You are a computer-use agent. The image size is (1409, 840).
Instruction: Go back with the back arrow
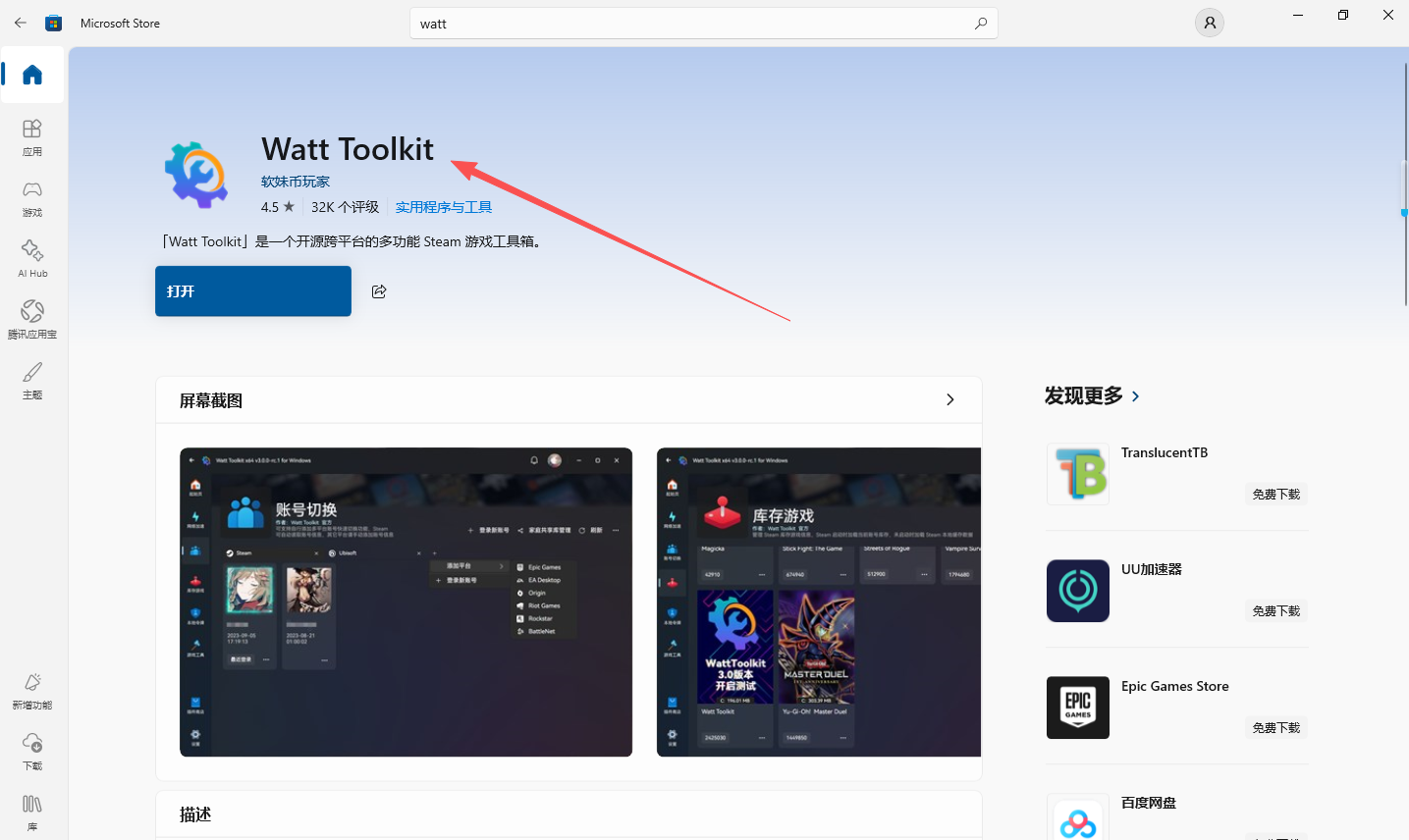tap(21, 23)
